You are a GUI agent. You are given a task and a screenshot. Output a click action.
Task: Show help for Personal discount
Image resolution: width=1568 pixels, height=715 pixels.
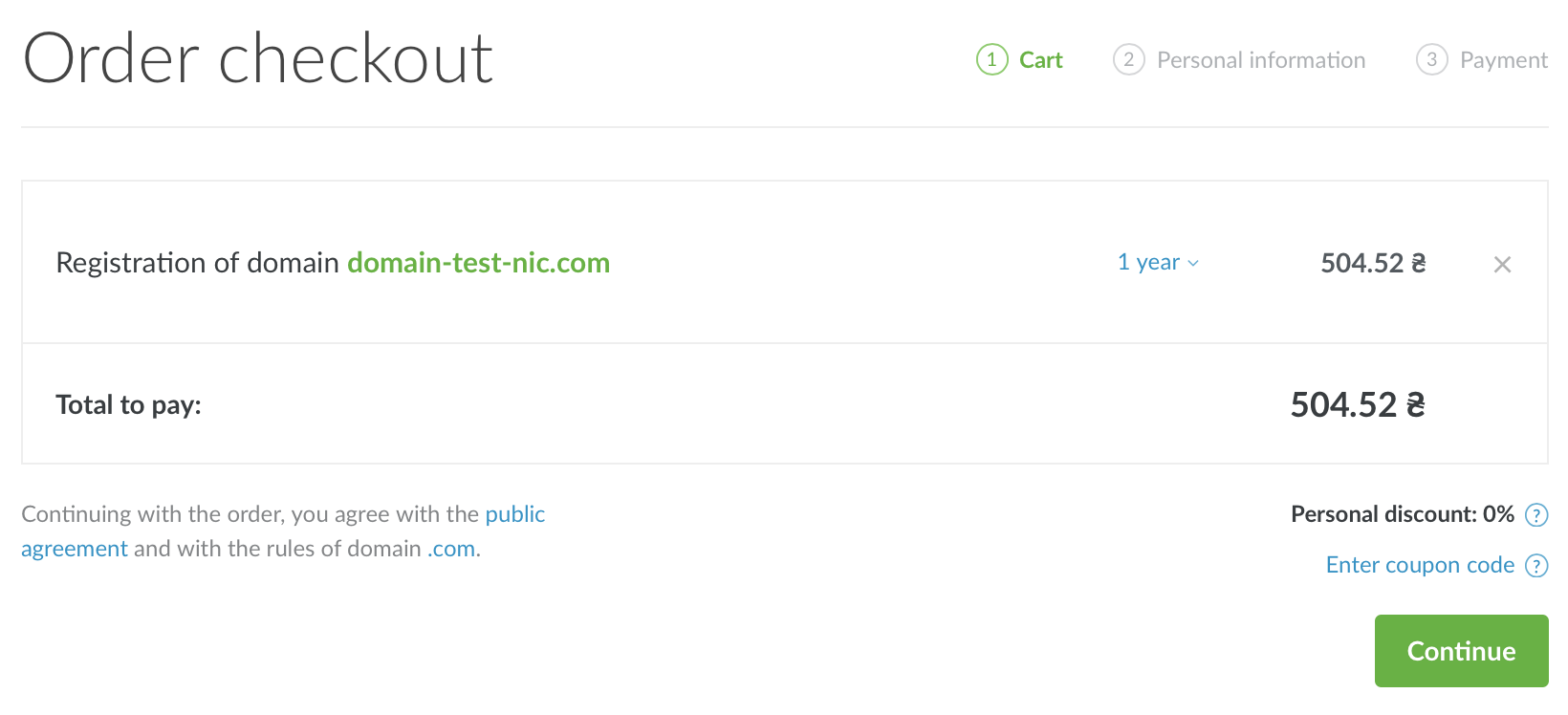[1535, 515]
